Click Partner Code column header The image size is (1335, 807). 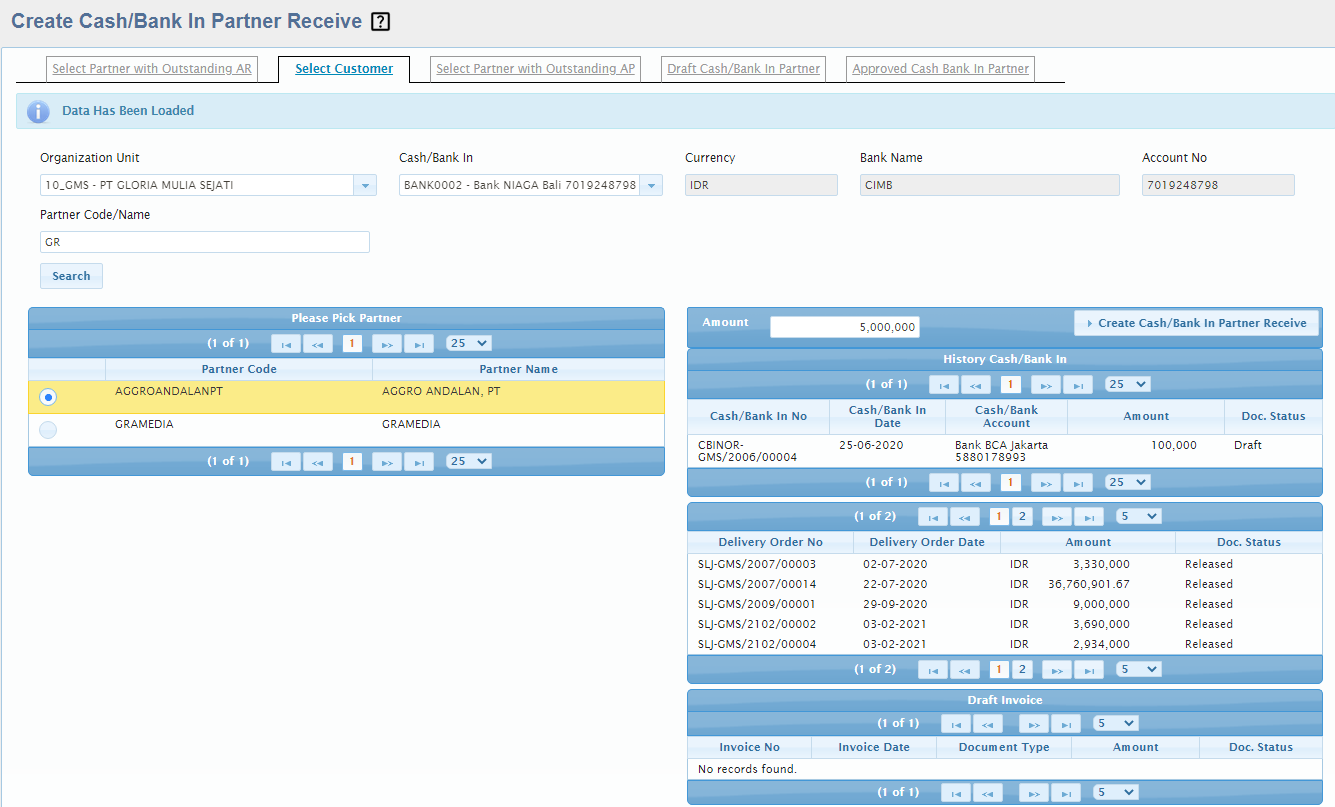pyautogui.click(x=239, y=369)
